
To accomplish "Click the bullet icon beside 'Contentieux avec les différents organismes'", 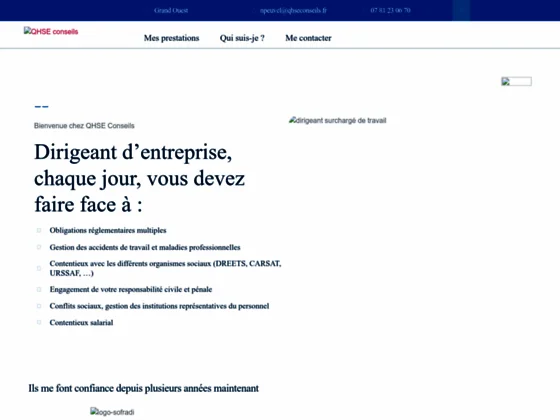I will 39,268.
